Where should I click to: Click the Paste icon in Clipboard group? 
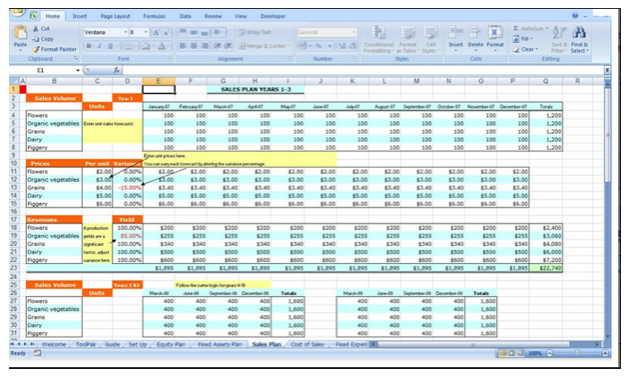tap(20, 33)
